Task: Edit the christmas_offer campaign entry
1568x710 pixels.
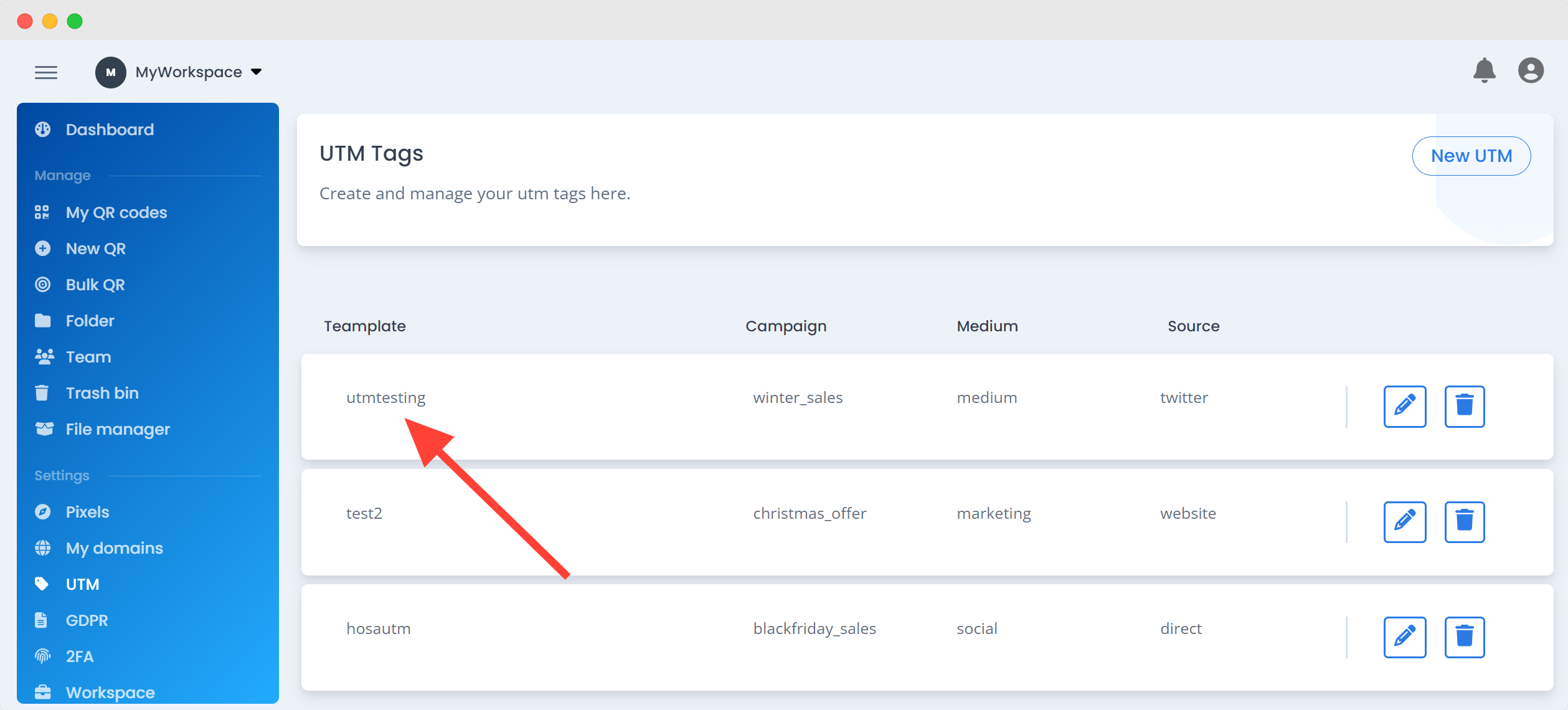Action: pos(1405,522)
